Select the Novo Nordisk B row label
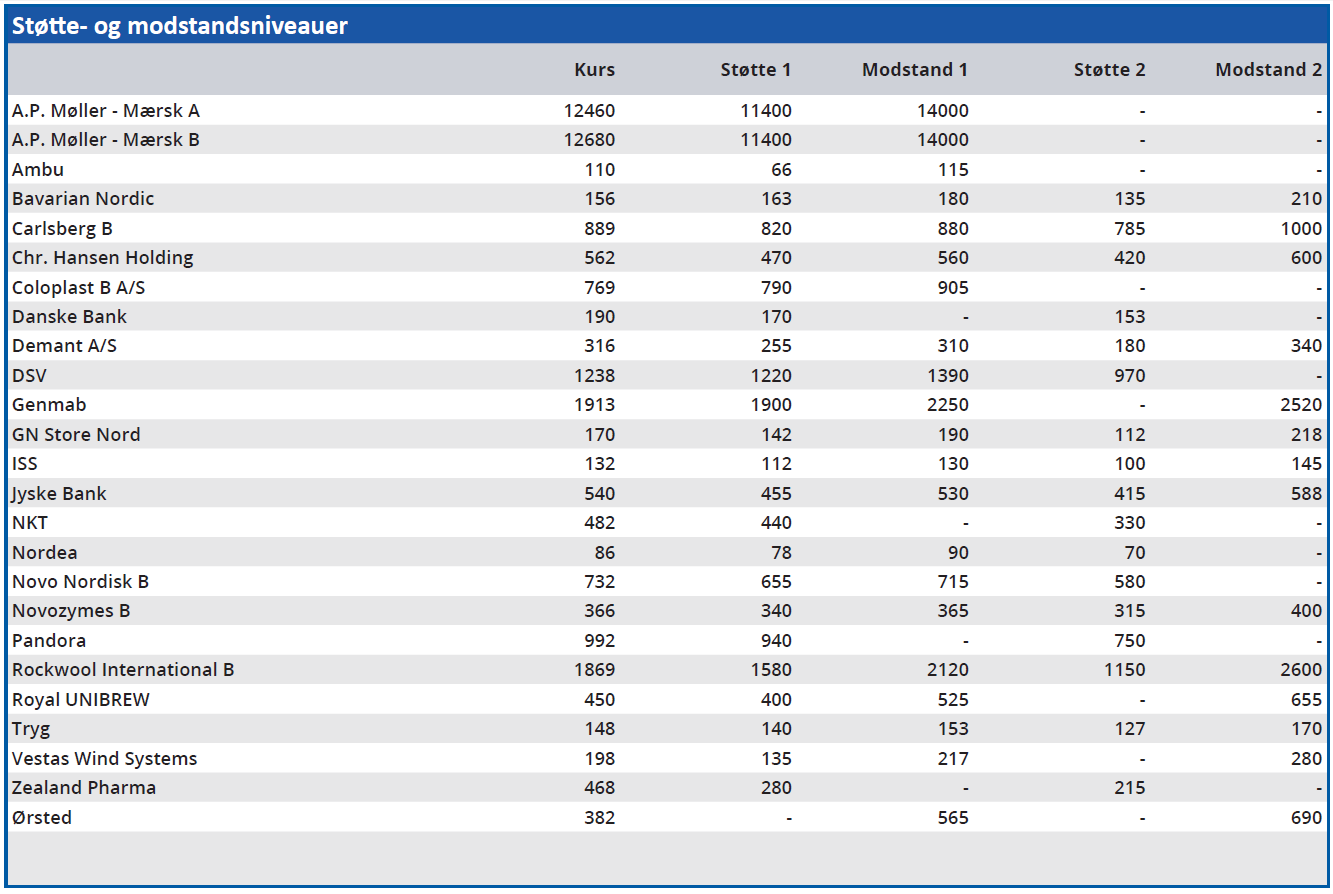 click(x=80, y=582)
